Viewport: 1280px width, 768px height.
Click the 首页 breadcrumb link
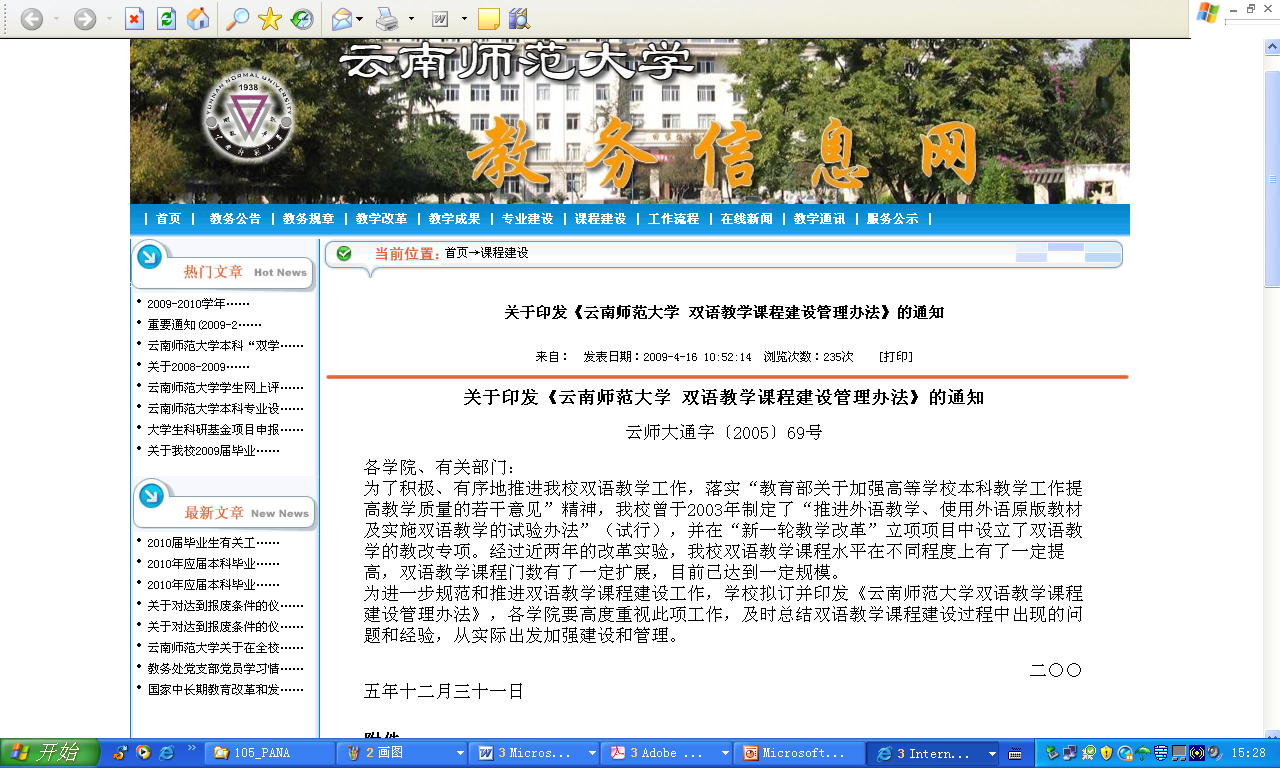point(456,253)
